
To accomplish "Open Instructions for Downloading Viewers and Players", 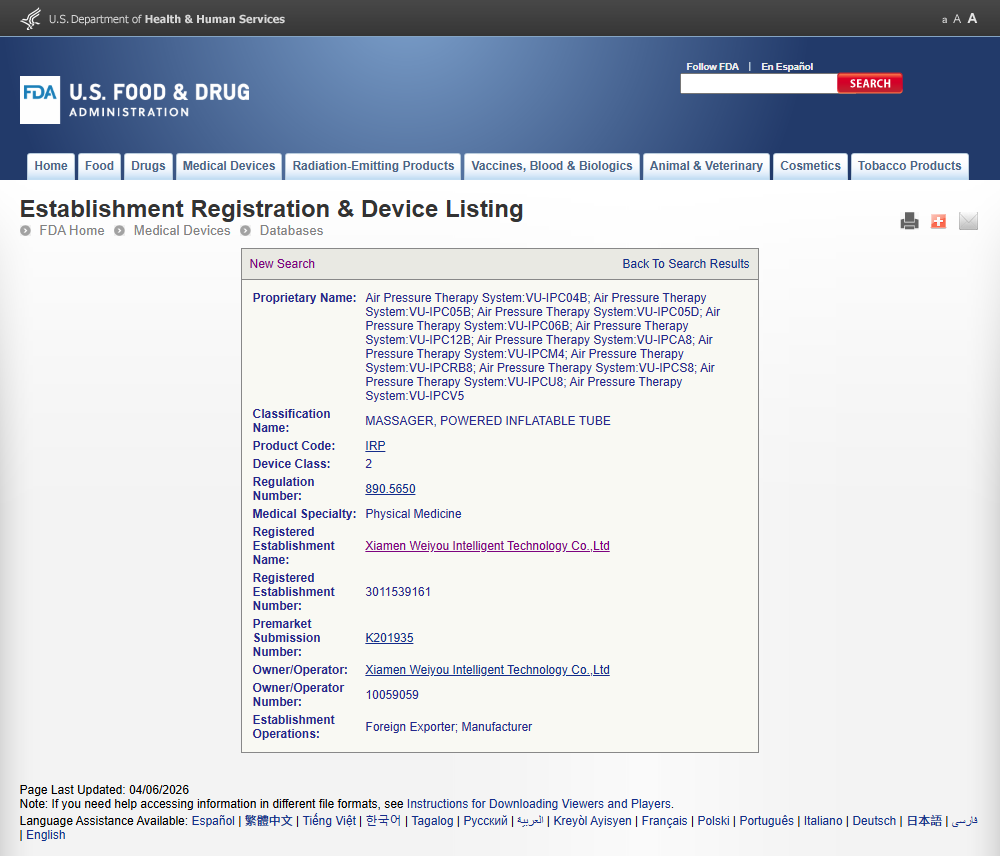I will pos(539,804).
